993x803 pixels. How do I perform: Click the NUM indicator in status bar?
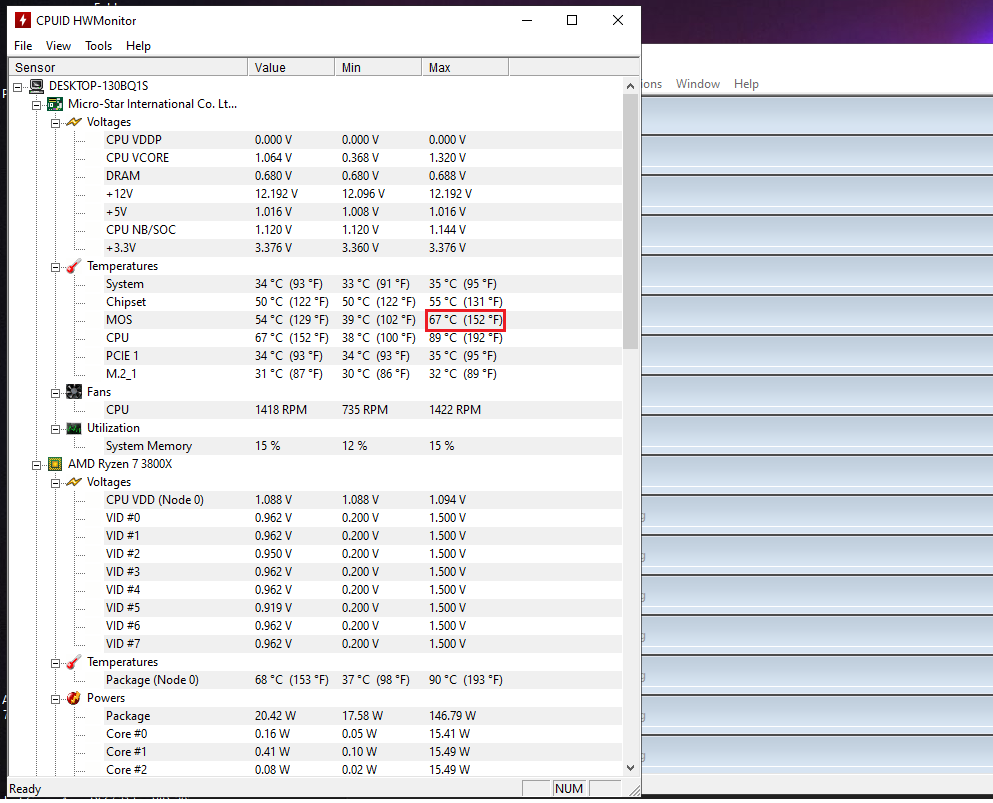(x=569, y=788)
